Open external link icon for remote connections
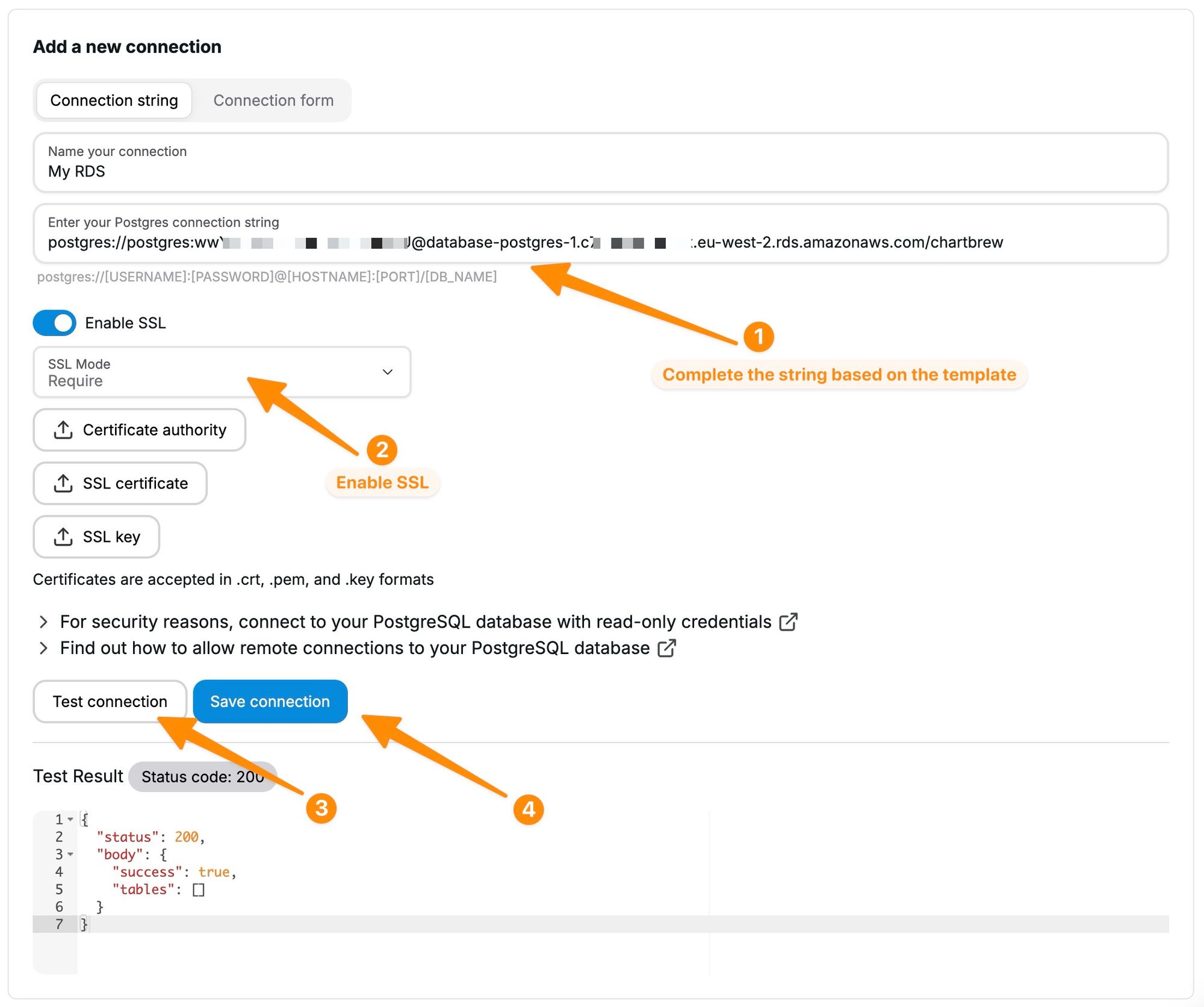Image resolution: width=1204 pixels, height=1007 pixels. pos(666,649)
